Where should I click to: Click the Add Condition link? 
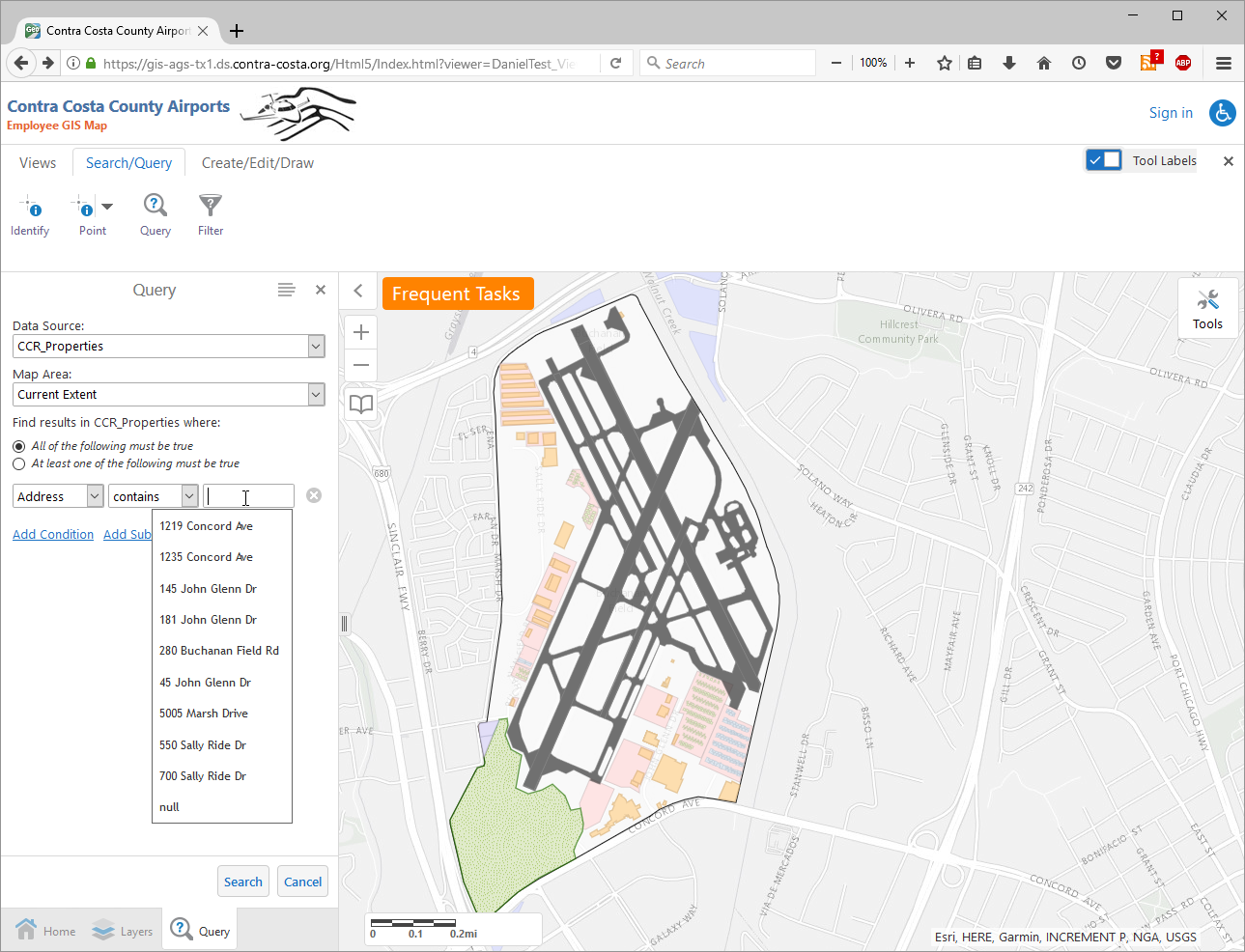(53, 534)
